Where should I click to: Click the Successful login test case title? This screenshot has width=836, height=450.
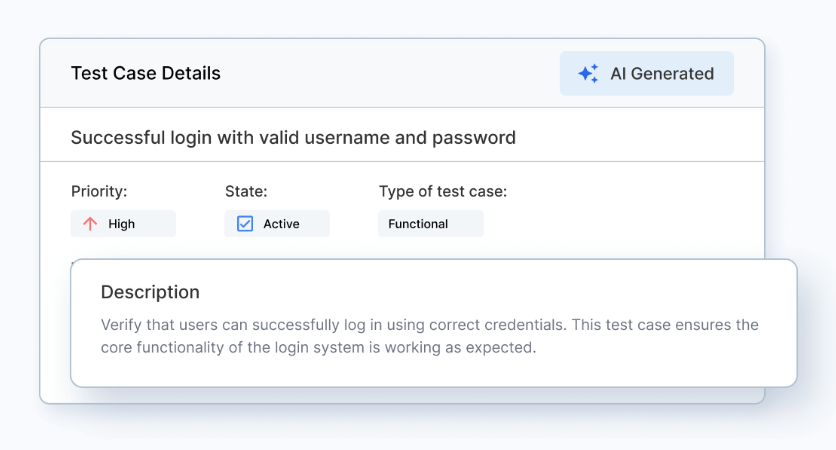pos(293,137)
